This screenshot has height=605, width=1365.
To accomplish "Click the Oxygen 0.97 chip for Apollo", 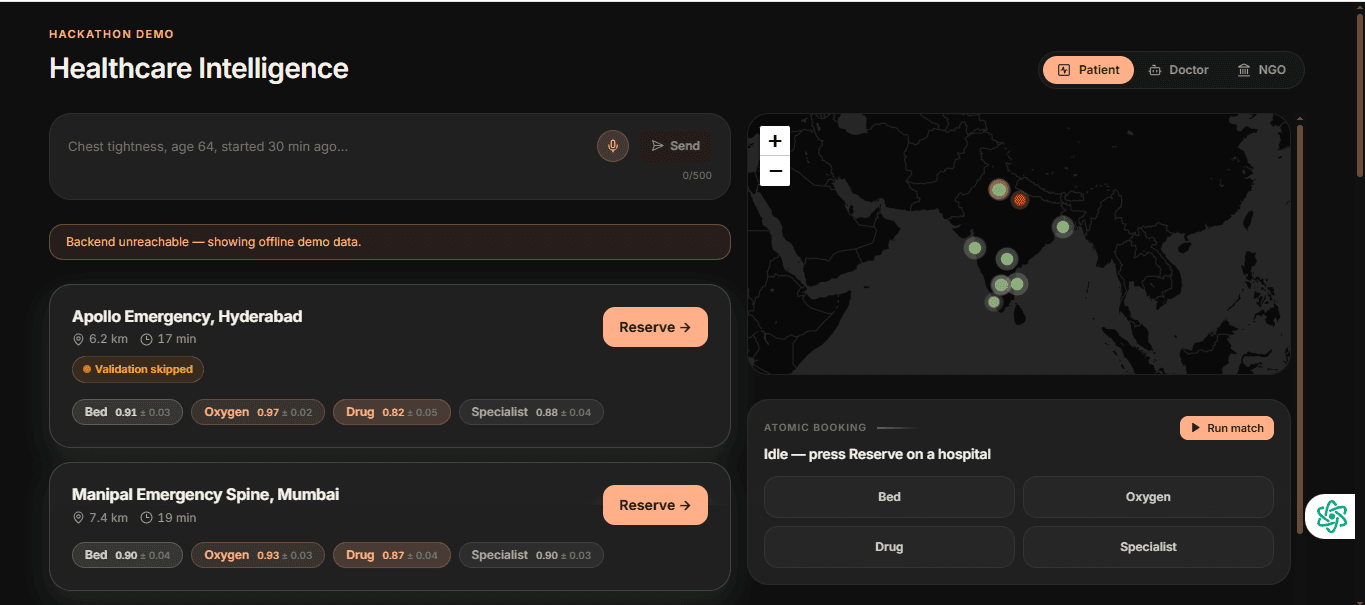I will (258, 412).
